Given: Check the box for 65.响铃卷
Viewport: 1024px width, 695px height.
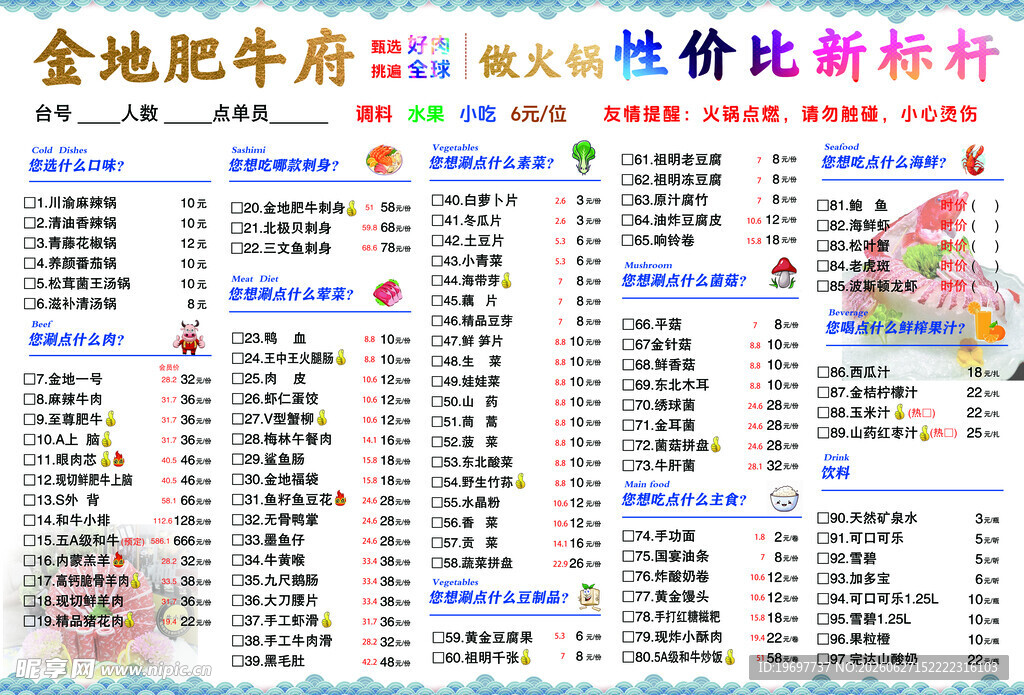Looking at the screenshot, I should [x=628, y=240].
